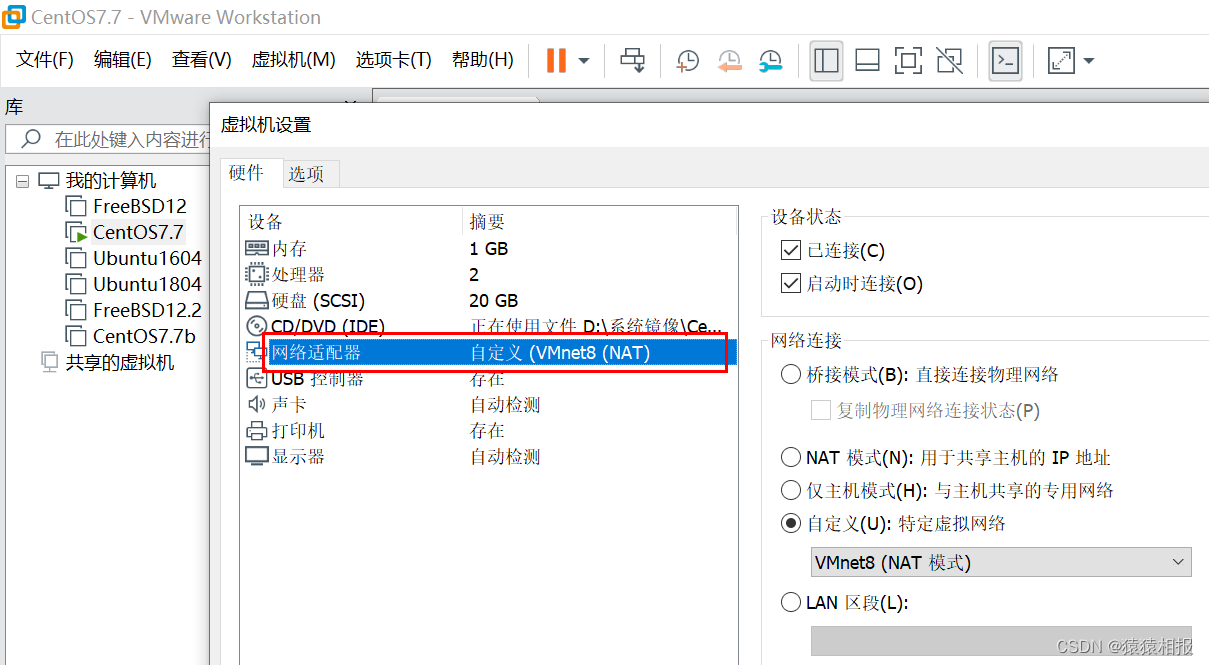Collapse the 我的计算机 tree node
Image resolution: width=1209 pixels, height=665 pixels.
coord(22,181)
